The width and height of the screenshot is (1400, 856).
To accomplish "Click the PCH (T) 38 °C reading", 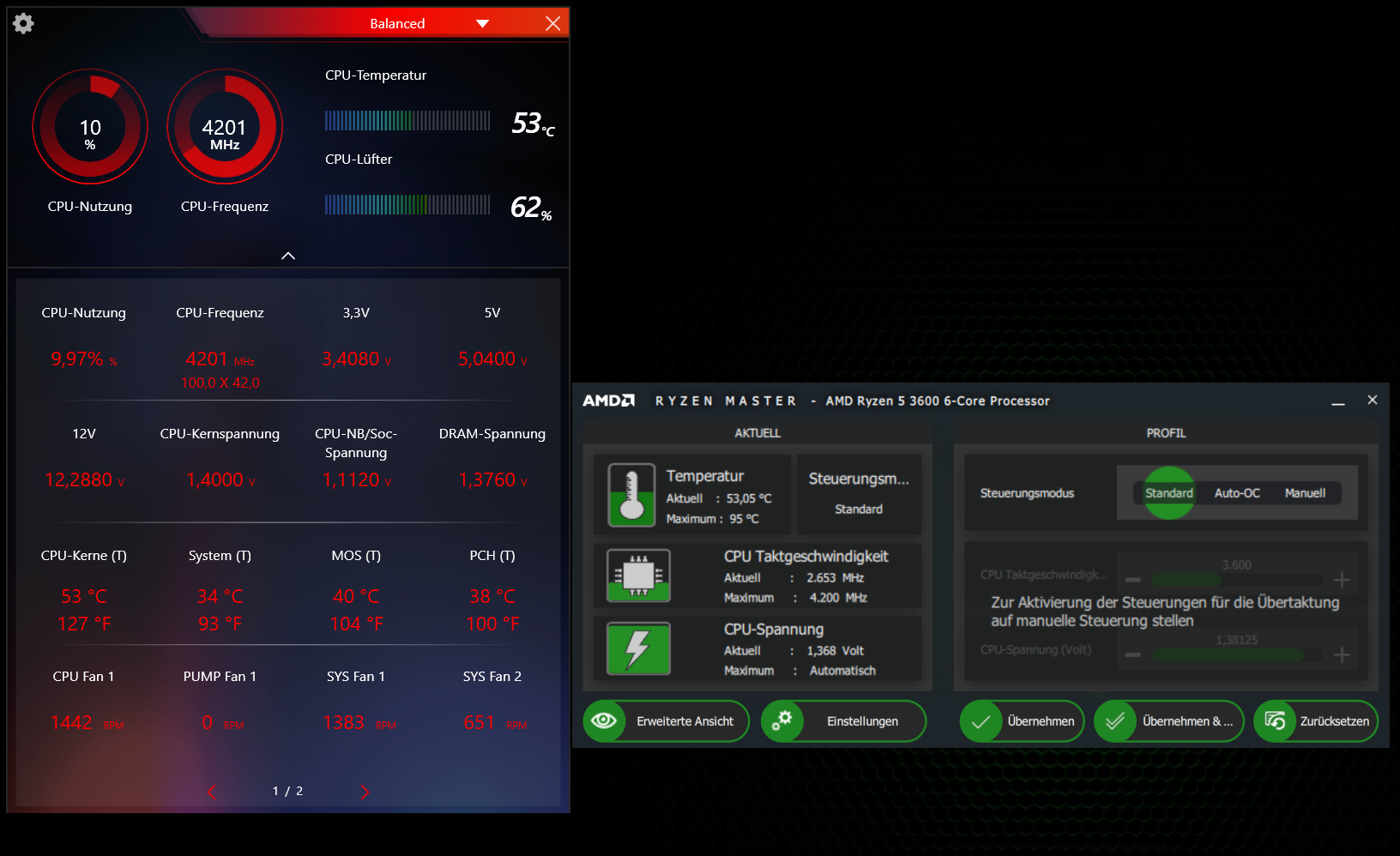I will 492,596.
